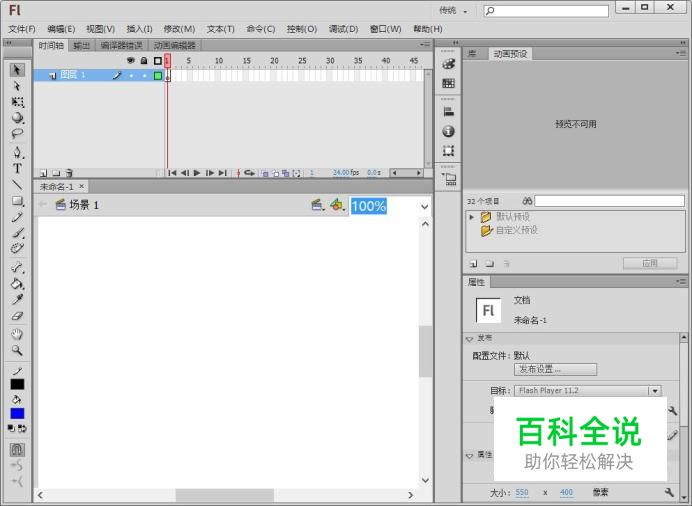Screen dimensions: 692x506
Task: Toggle outline view for all layers
Action: pyautogui.click(x=158, y=61)
